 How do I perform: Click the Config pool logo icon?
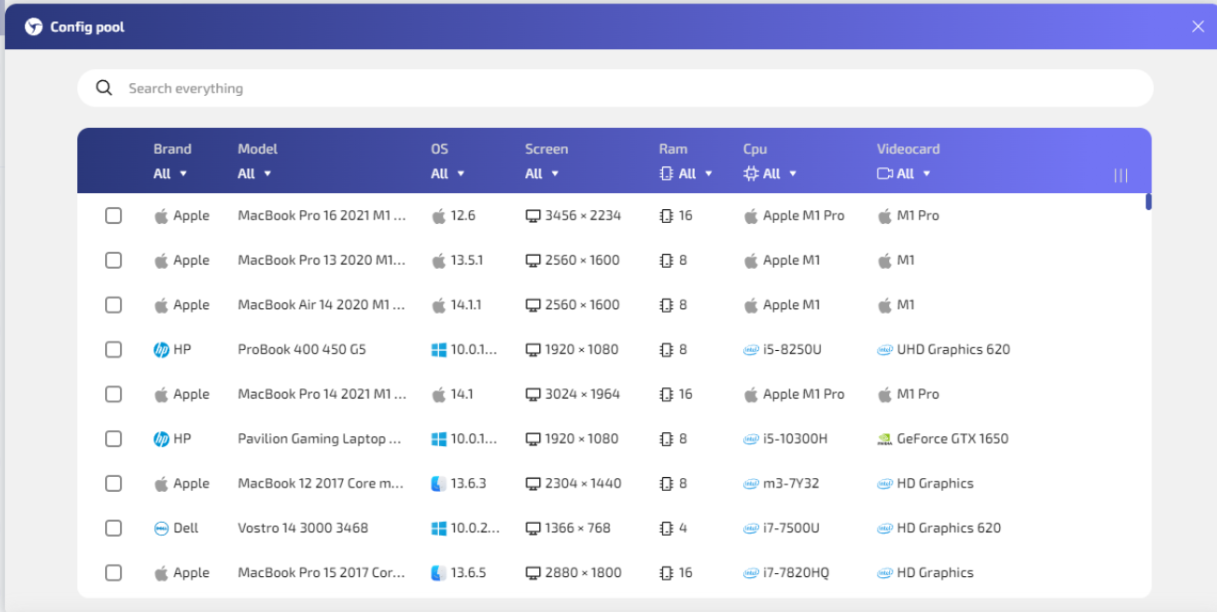point(34,27)
